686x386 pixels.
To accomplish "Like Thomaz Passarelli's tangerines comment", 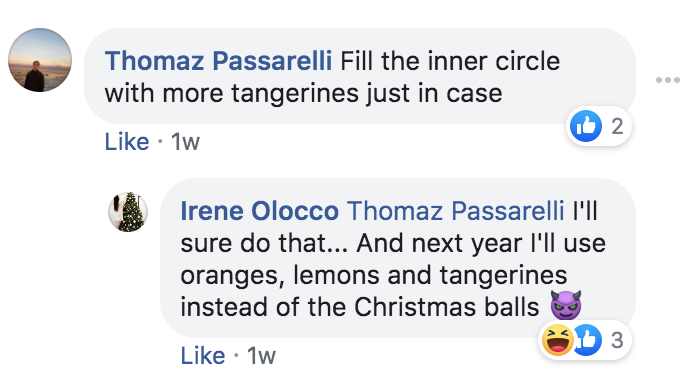I will pyautogui.click(x=127, y=142).
